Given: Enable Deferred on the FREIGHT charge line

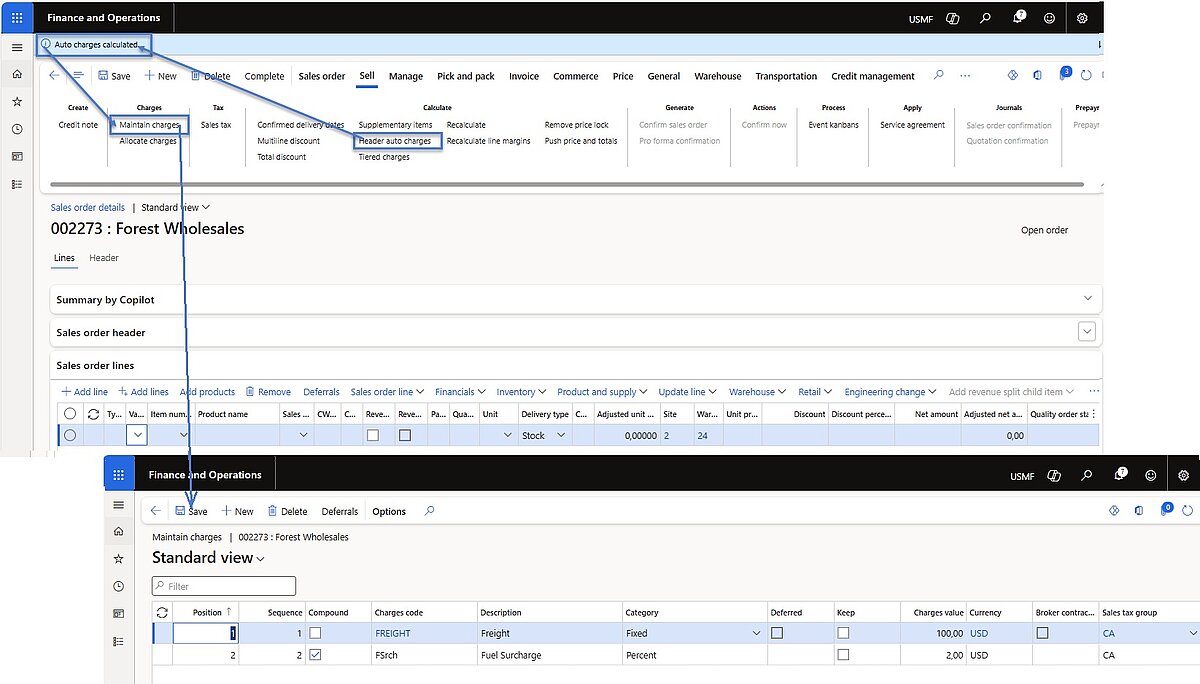Looking at the screenshot, I should [776, 633].
